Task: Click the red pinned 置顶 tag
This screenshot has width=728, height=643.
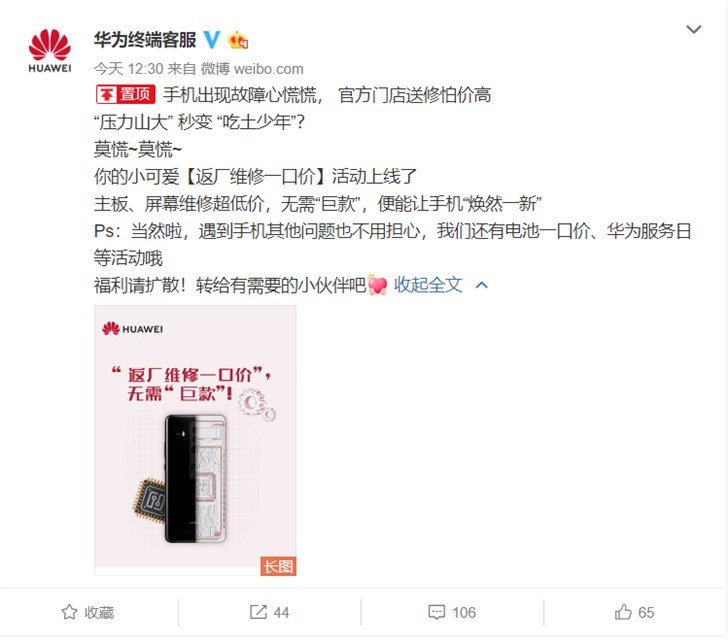Action: click(x=125, y=94)
